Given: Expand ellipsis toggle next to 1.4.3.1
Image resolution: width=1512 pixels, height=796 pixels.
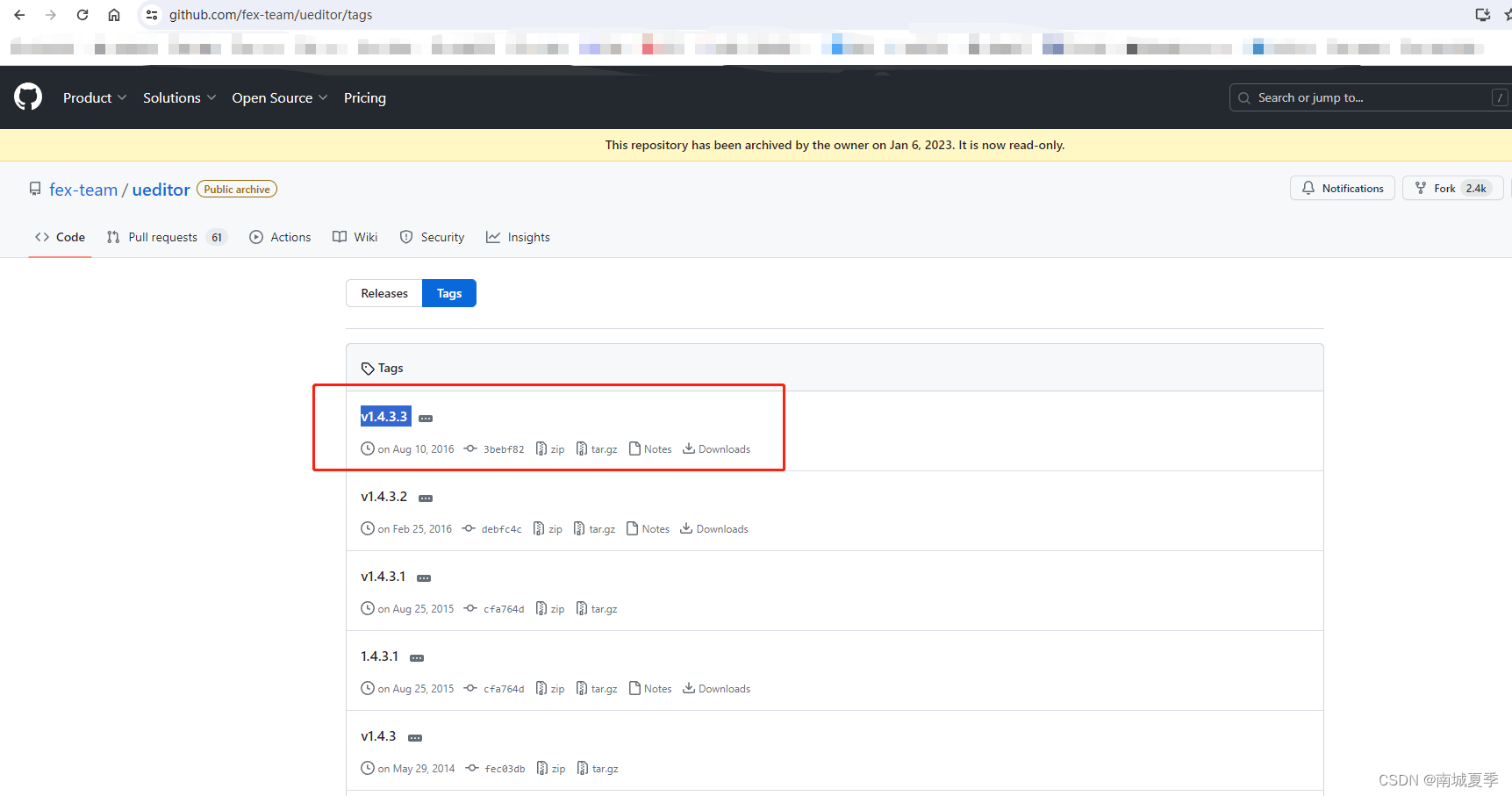Looking at the screenshot, I should coord(417,658).
